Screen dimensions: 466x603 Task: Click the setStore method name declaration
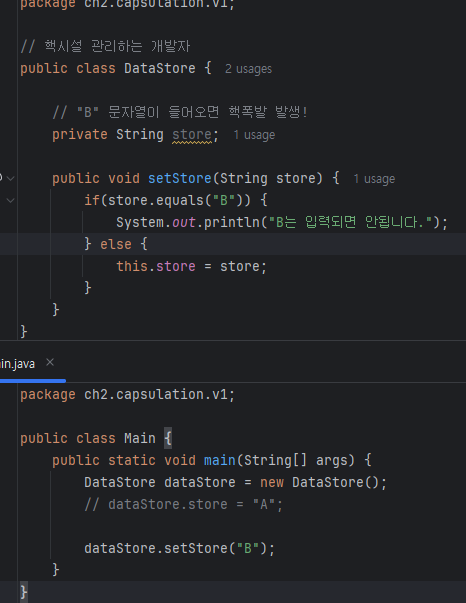180,178
